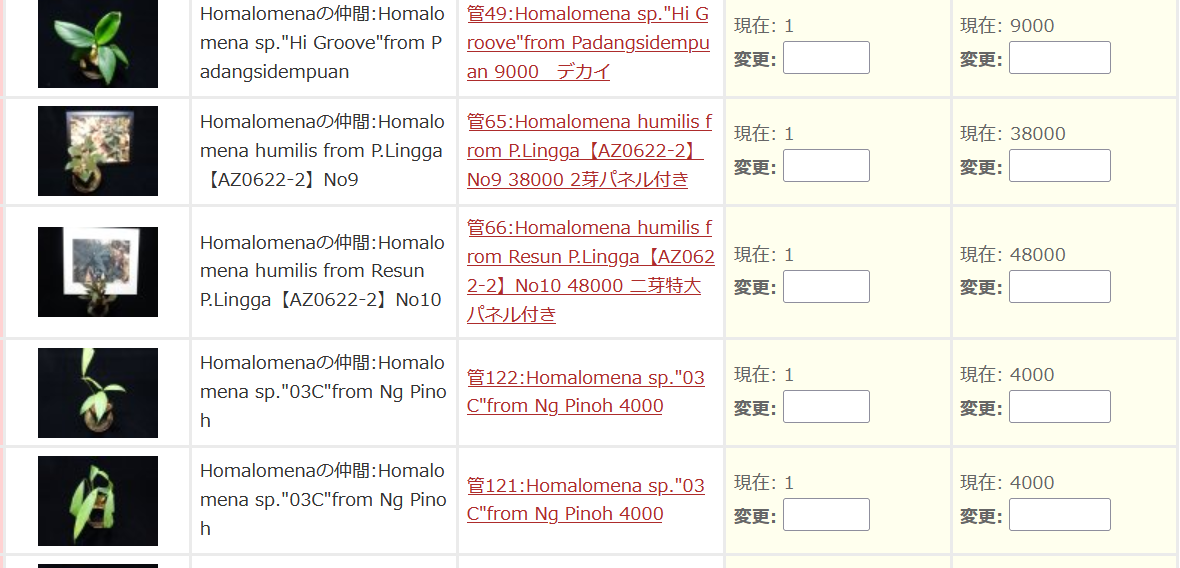
Task: Focus price change field for 管121 row
Action: click(x=1060, y=515)
